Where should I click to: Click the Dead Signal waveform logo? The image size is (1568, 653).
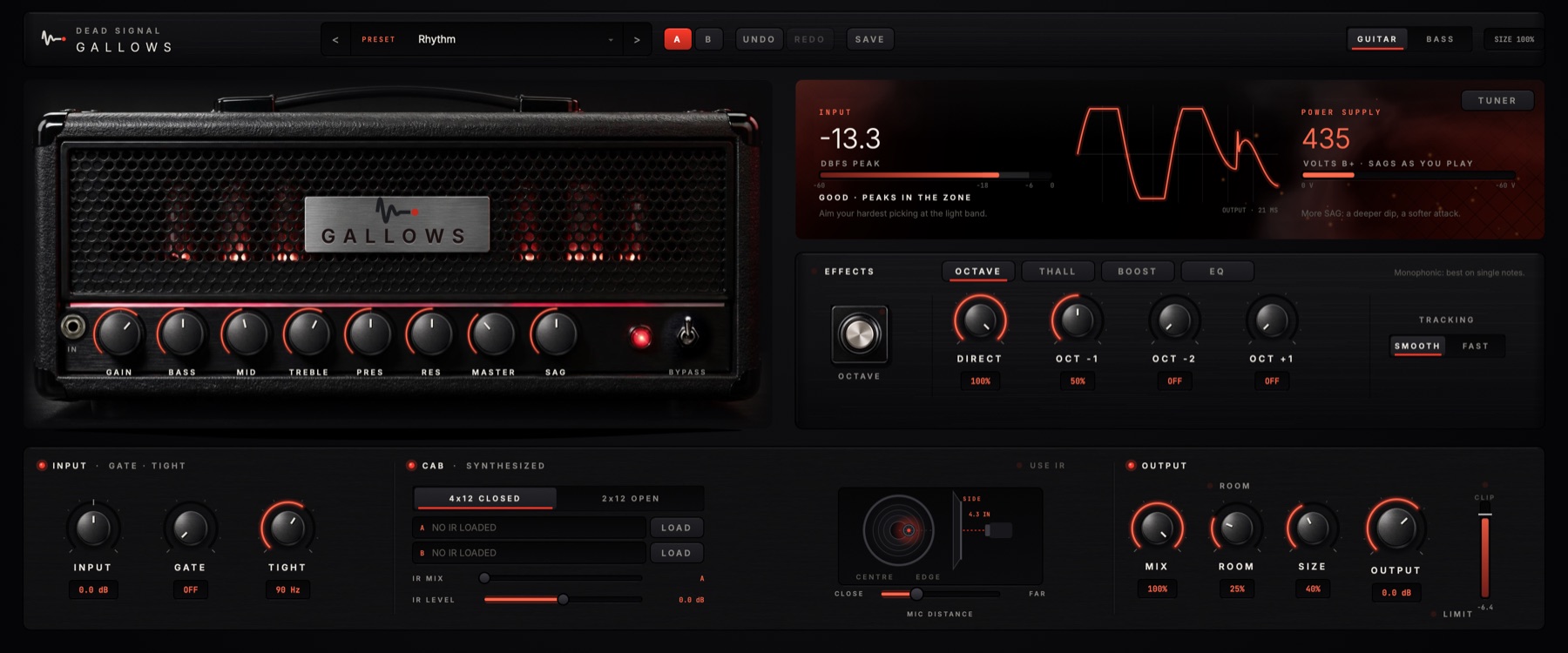(x=53, y=38)
